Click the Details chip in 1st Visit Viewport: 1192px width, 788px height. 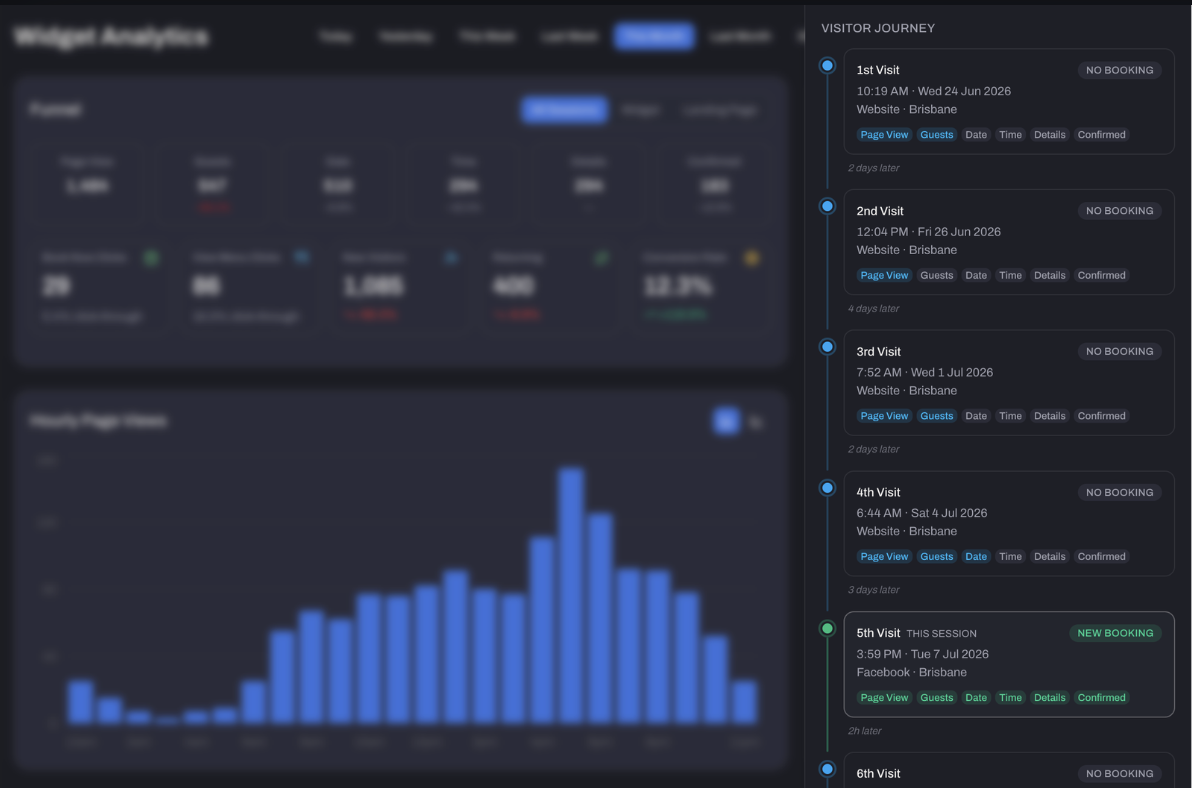1050,134
